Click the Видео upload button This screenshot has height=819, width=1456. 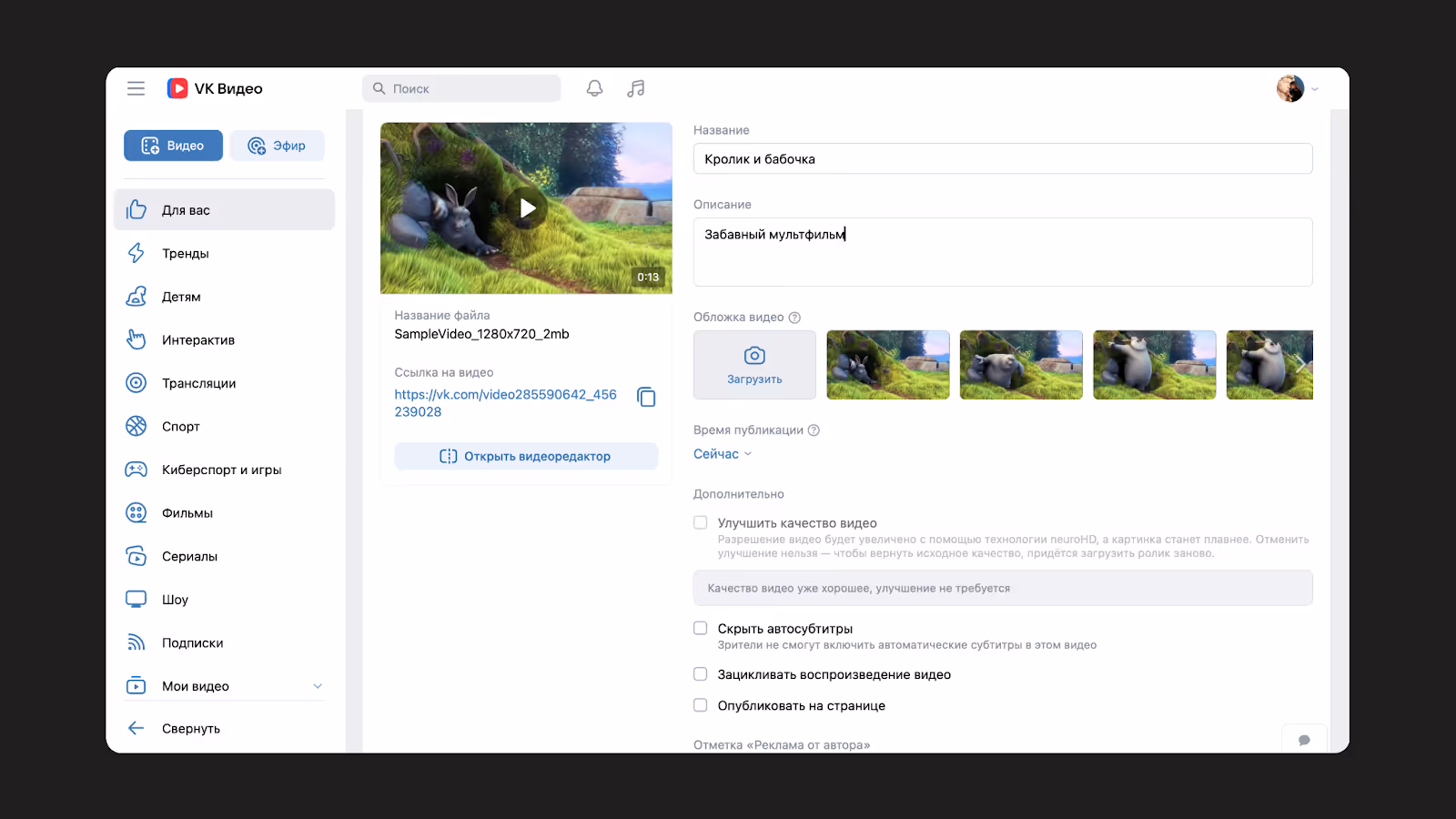click(x=173, y=146)
